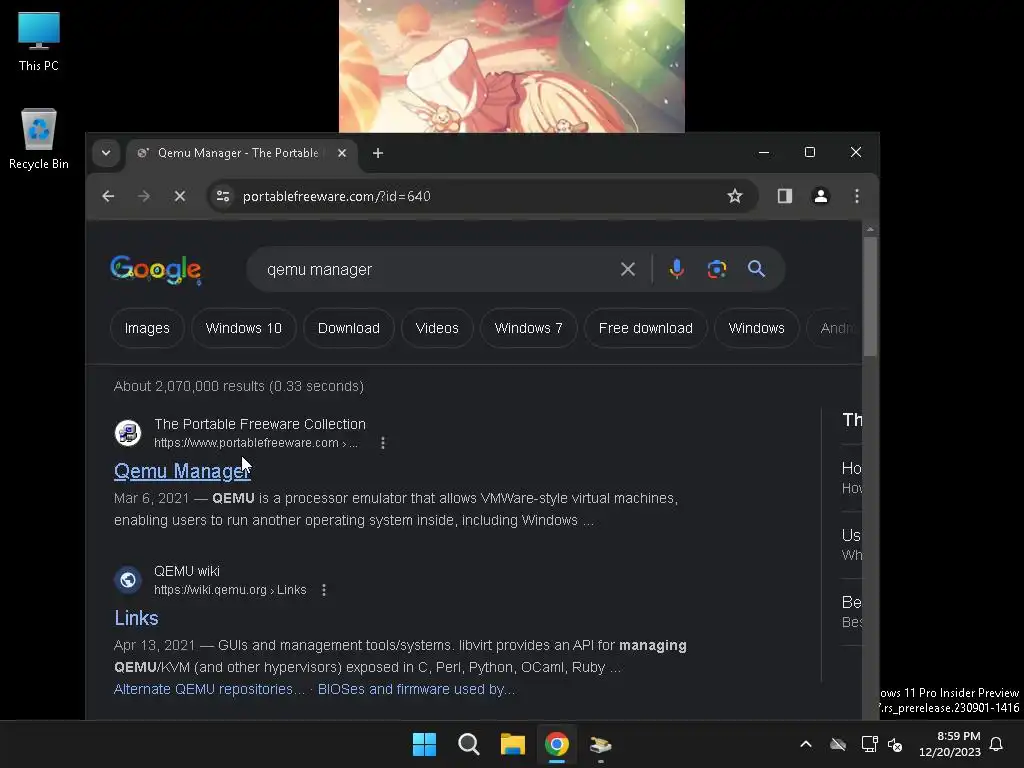Open the tab search dropdown arrow
This screenshot has height=768, width=1024.
[106, 153]
